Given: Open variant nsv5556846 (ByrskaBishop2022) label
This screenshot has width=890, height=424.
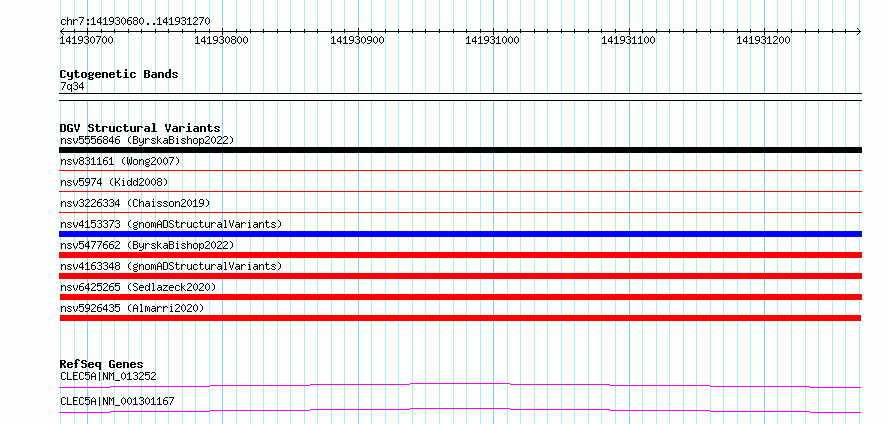Looking at the screenshot, I should [147, 140].
